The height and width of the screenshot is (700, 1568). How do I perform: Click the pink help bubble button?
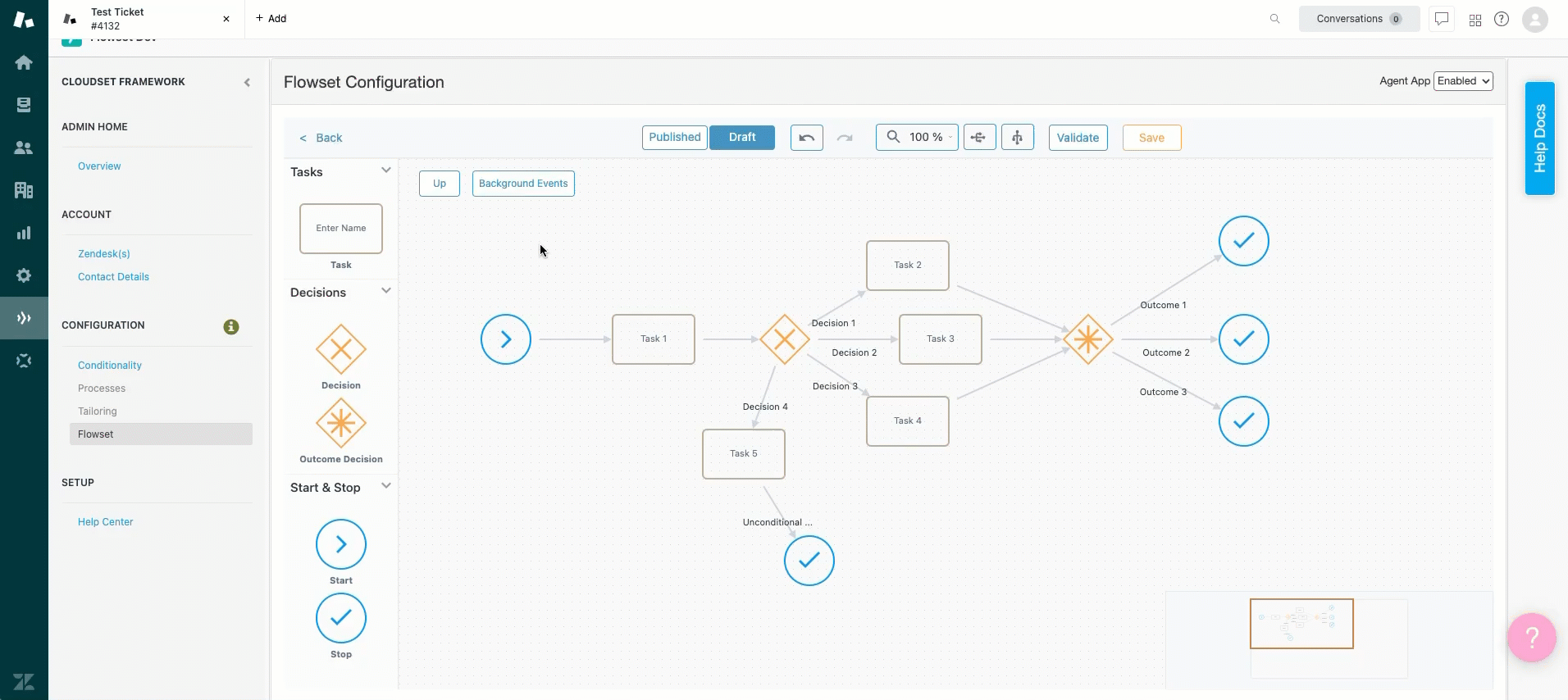[1532, 638]
